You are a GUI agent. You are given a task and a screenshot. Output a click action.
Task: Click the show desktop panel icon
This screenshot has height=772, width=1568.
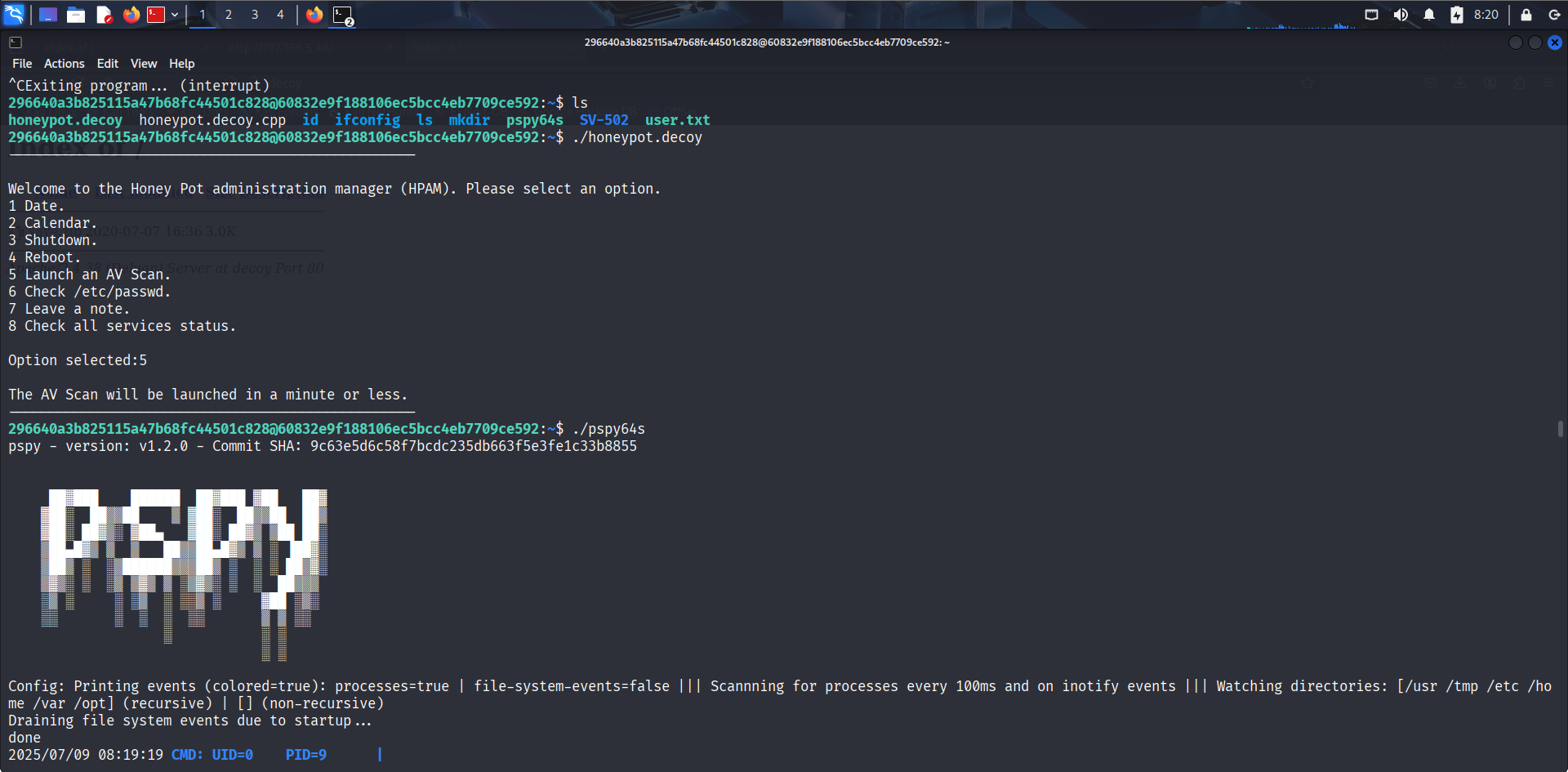(x=48, y=15)
